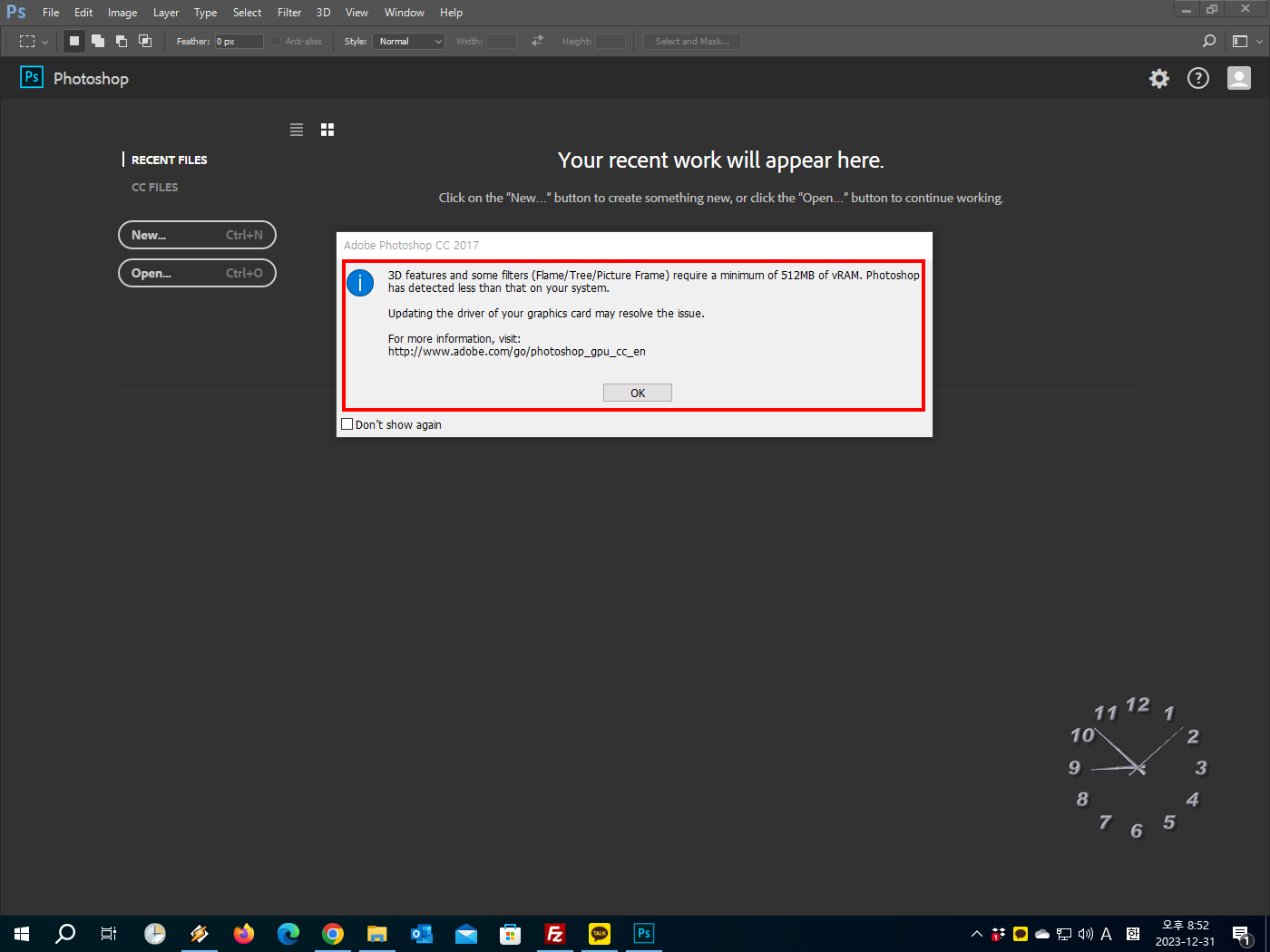Click the Width input field

click(502, 41)
